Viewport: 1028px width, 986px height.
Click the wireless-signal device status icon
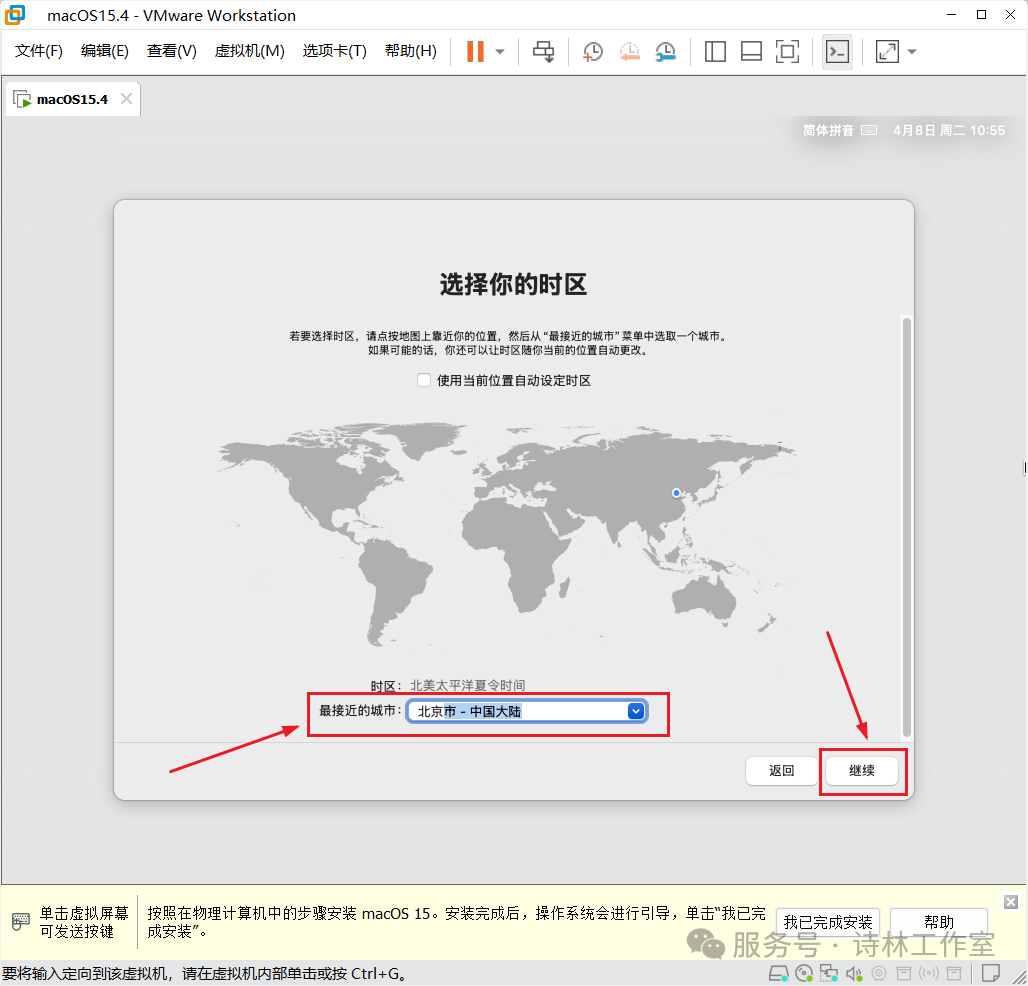click(x=929, y=974)
